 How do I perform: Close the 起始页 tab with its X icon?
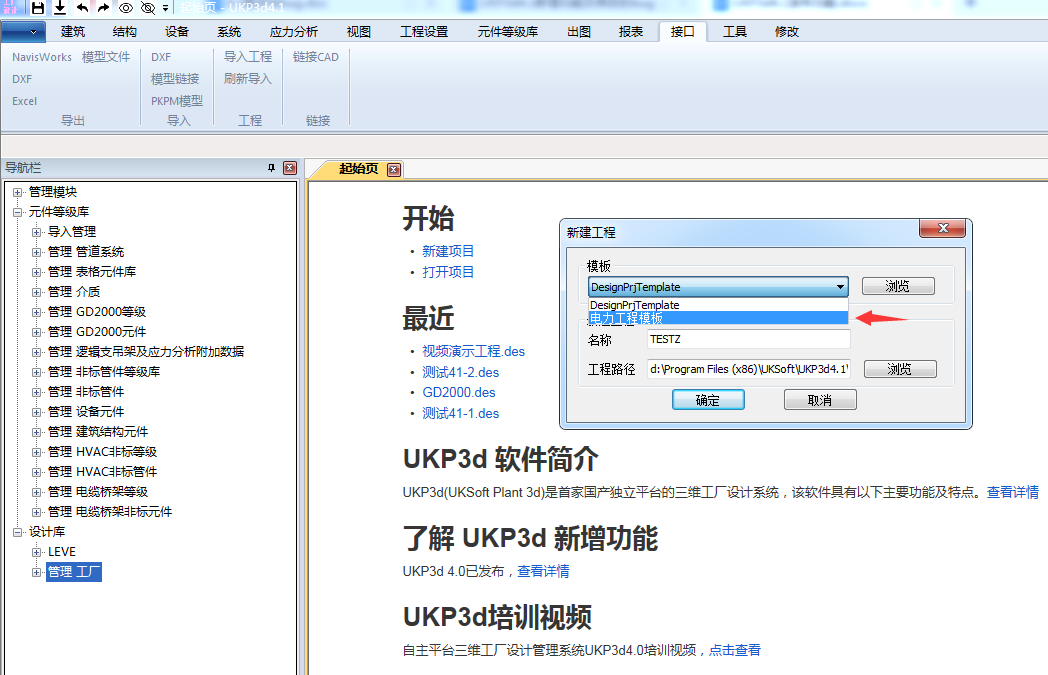(394, 170)
